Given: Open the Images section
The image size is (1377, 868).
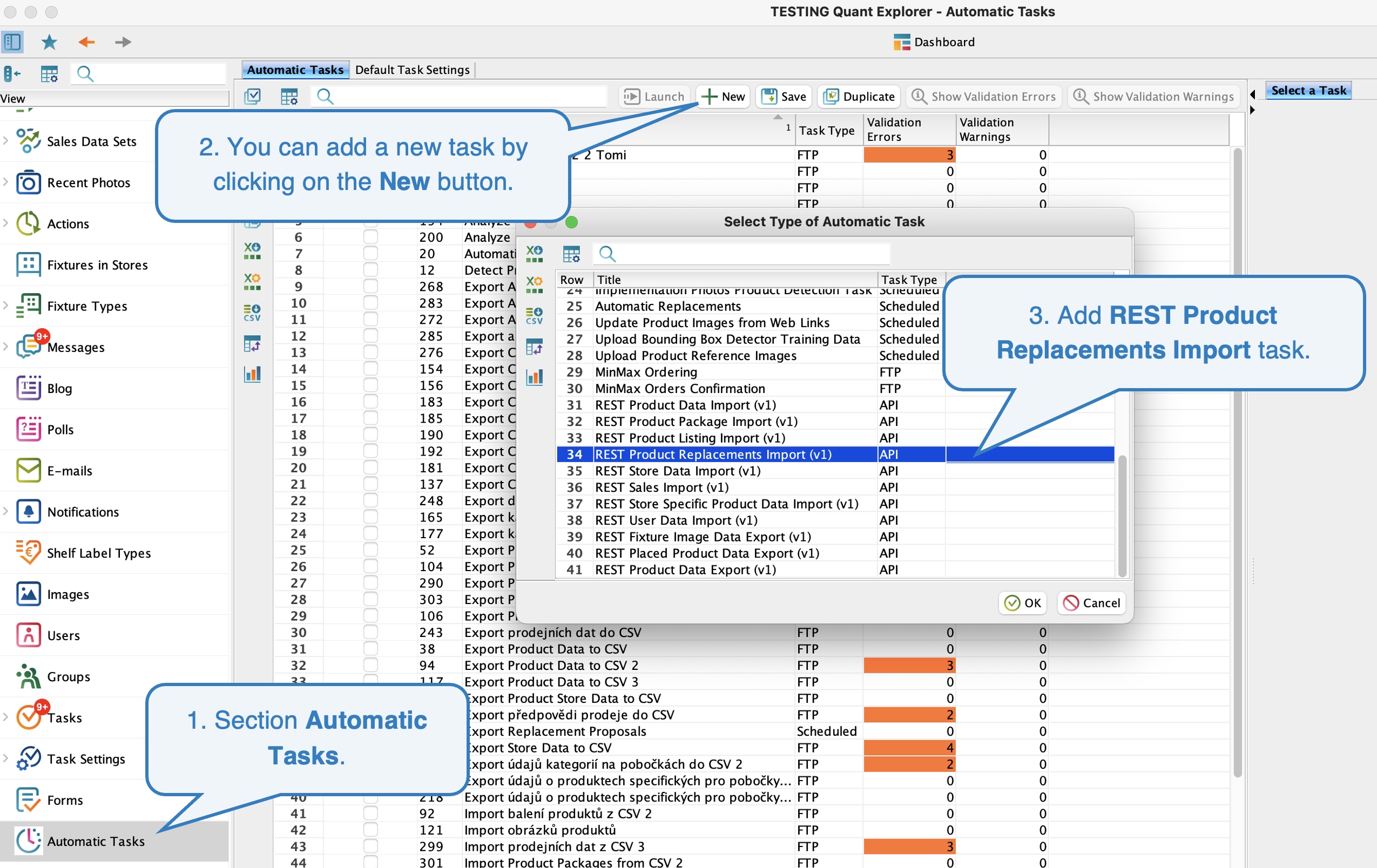Looking at the screenshot, I should [67, 594].
